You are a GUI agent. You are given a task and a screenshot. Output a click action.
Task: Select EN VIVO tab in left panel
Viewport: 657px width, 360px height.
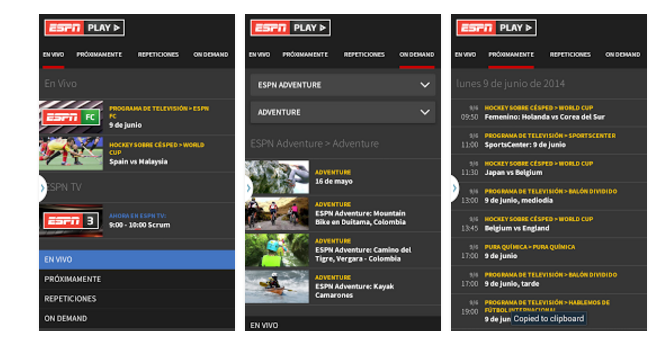point(53,55)
